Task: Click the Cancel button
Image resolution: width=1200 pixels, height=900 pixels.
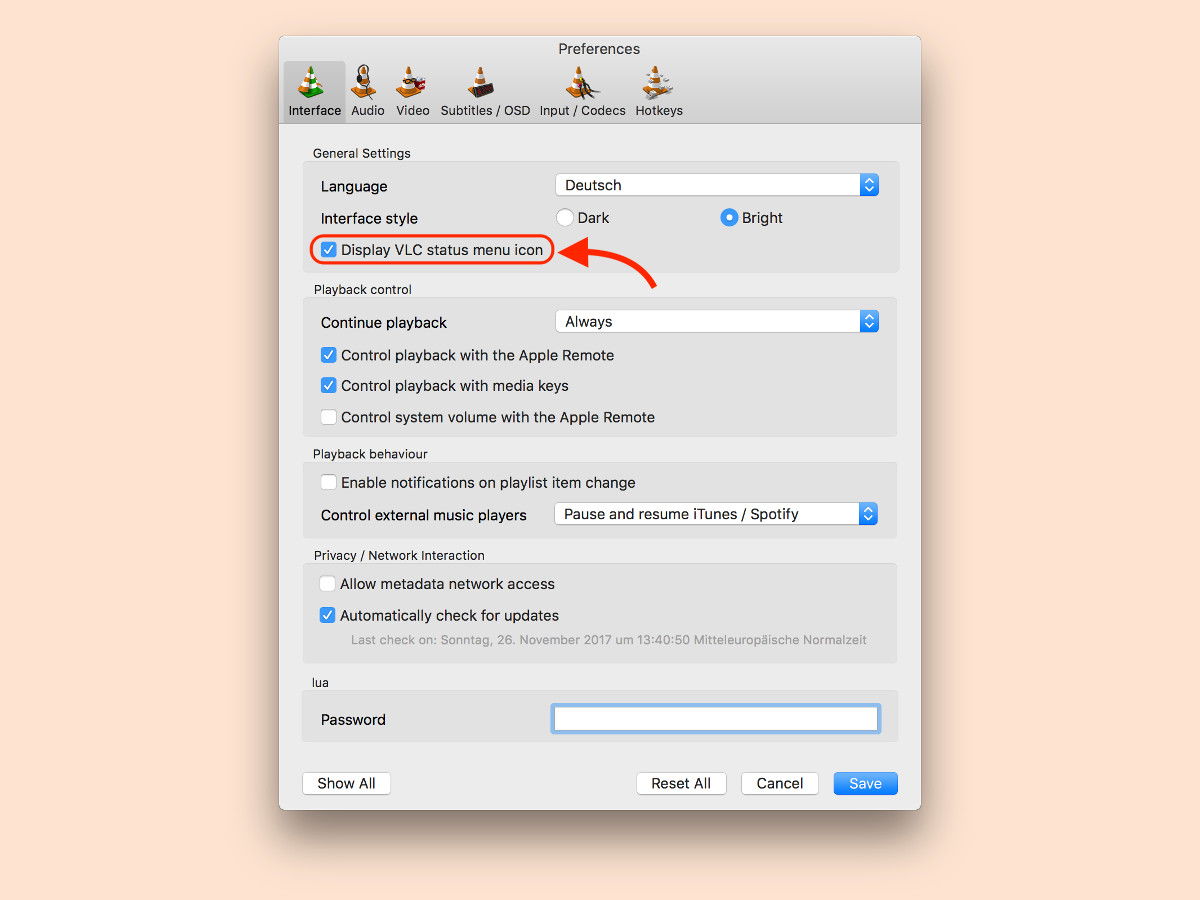Action: click(780, 783)
